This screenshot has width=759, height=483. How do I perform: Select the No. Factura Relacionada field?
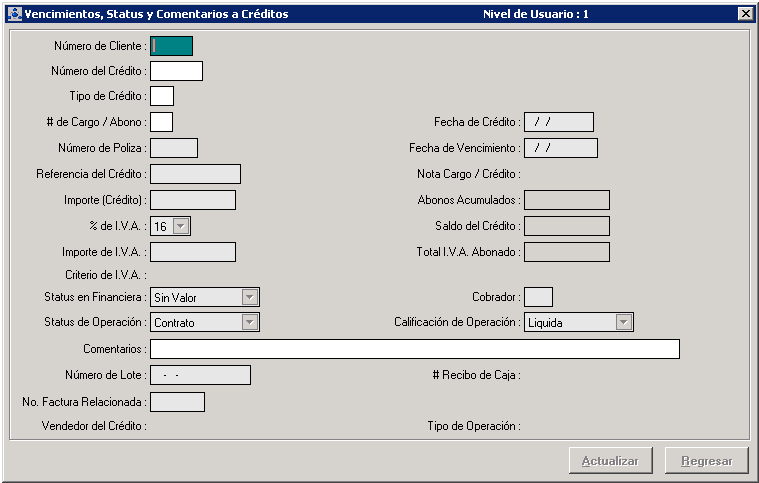[177, 402]
